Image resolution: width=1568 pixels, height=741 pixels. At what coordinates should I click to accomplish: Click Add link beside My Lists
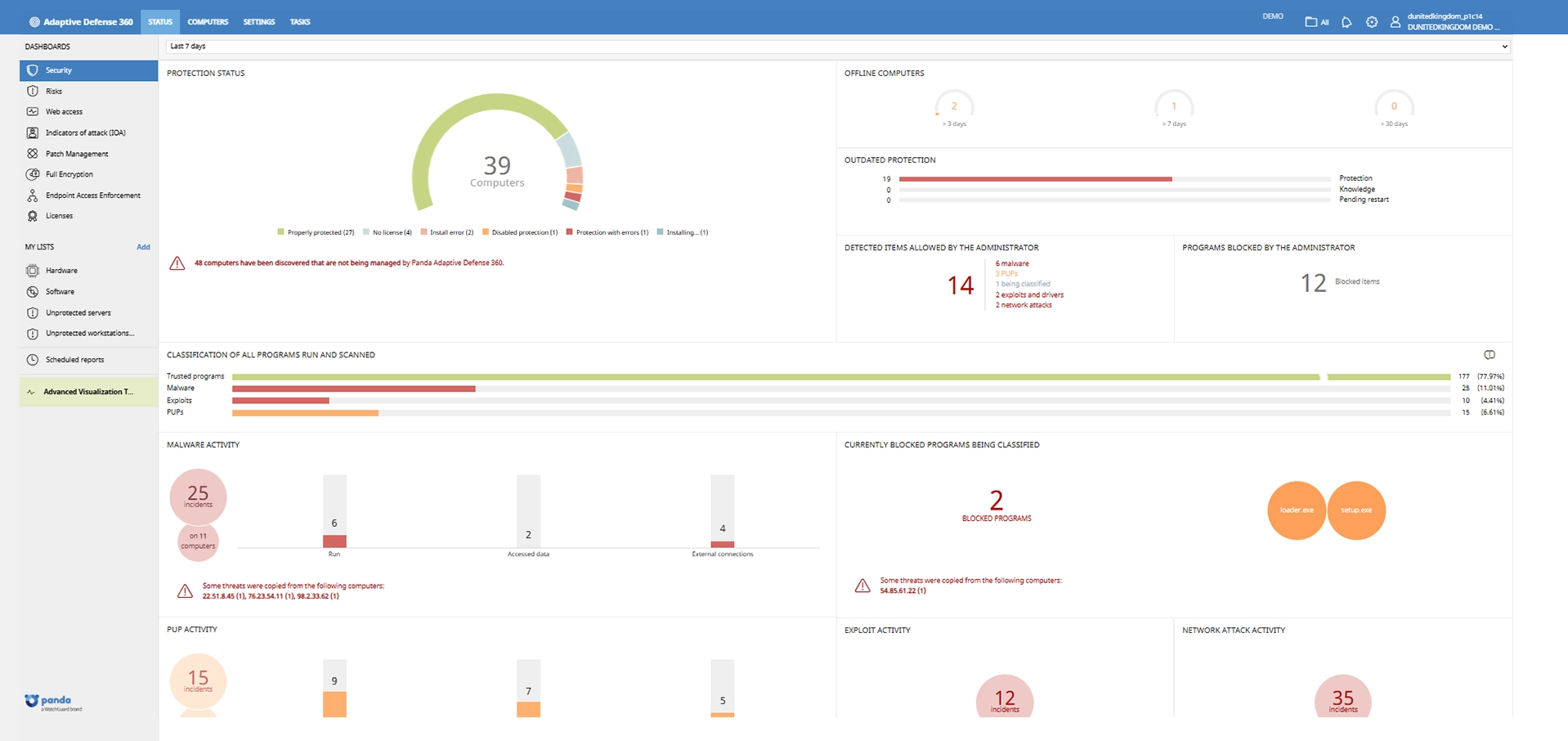(143, 247)
